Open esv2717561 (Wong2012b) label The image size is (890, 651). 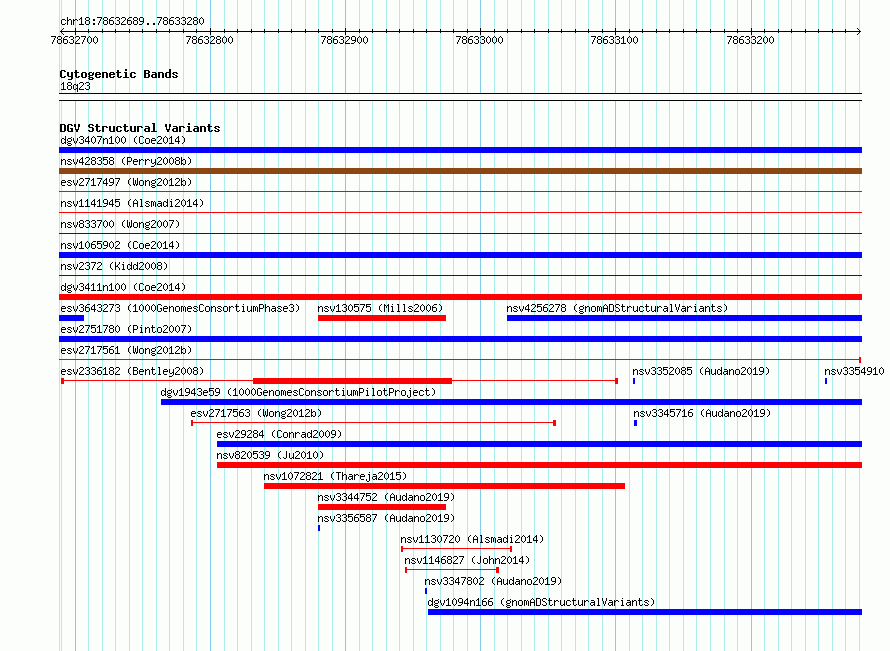[x=126, y=350]
